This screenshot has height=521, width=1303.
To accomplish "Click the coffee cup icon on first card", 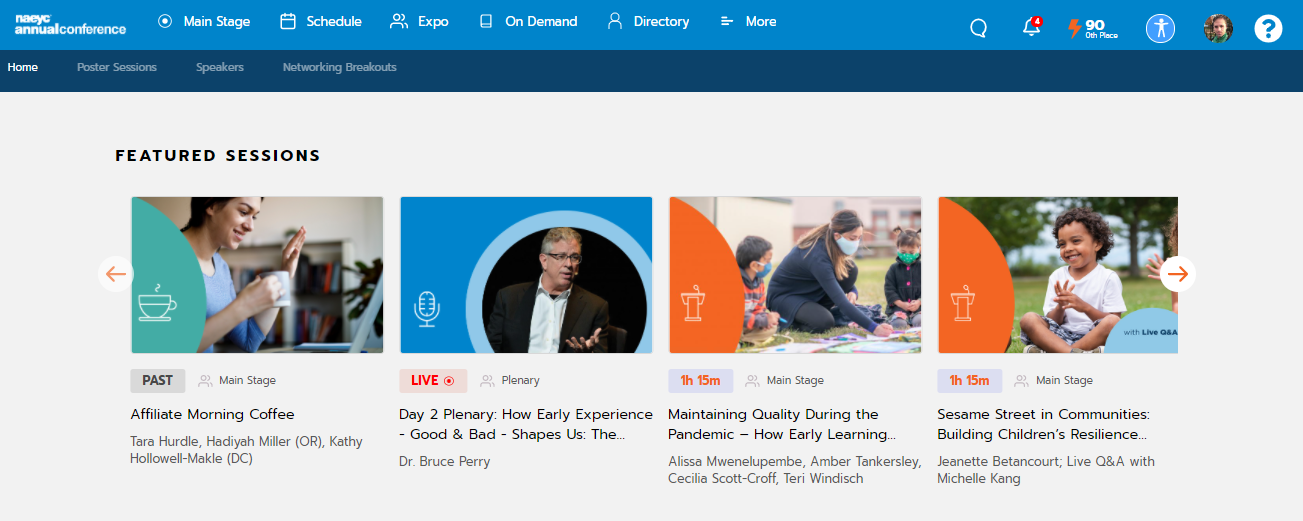I will [x=157, y=302].
